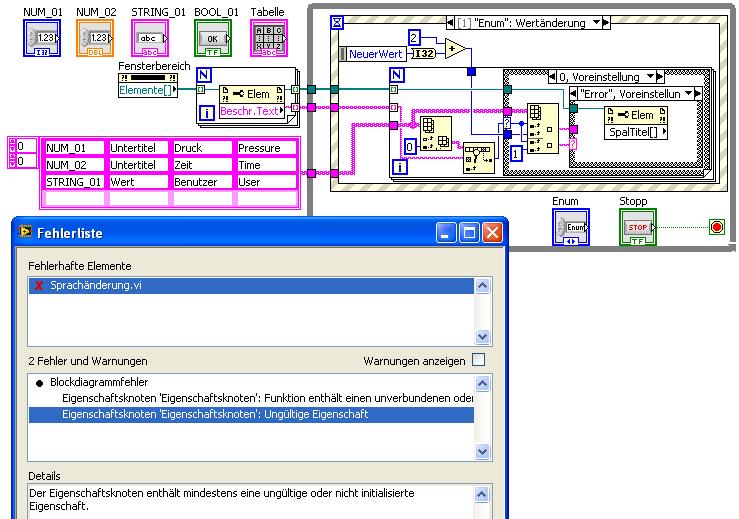Click the SpalTitel[] property node

pos(636,132)
